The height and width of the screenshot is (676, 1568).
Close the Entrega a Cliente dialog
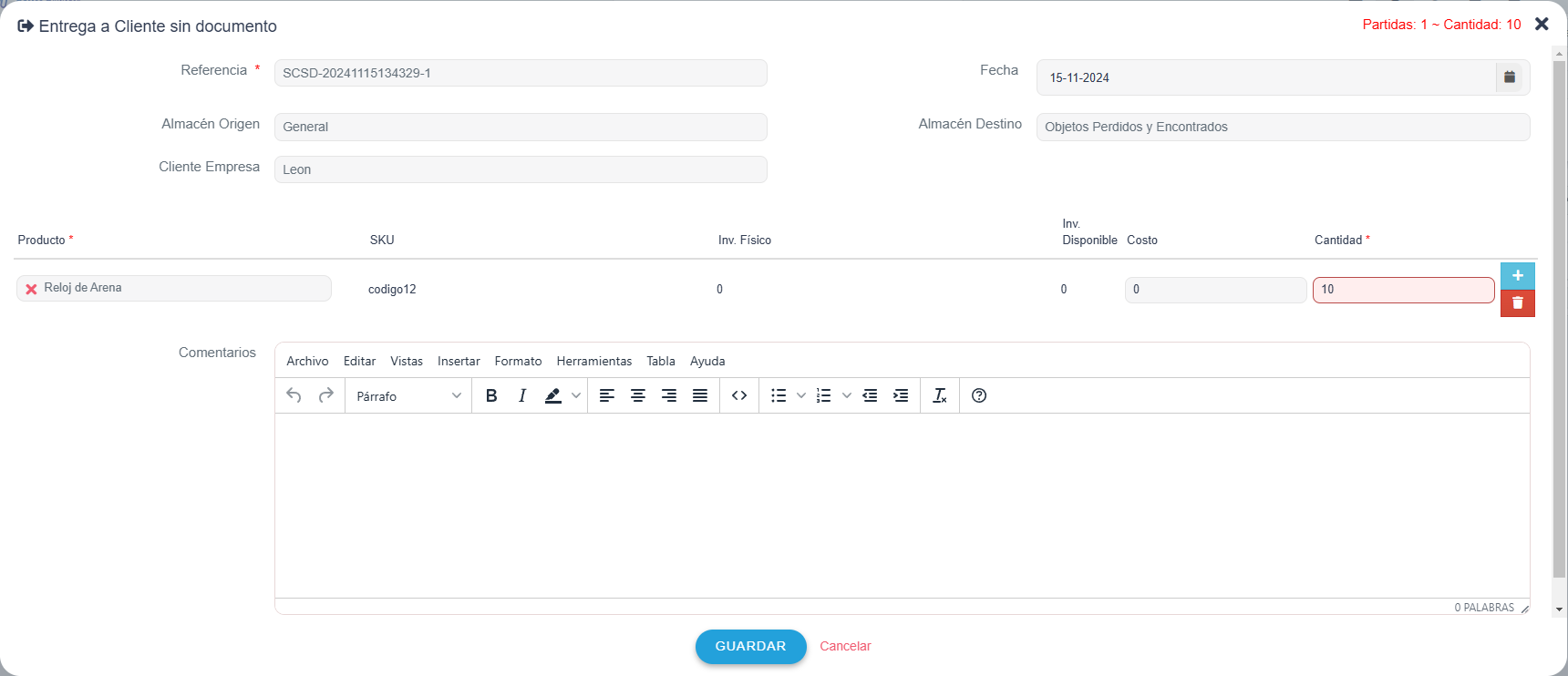[1542, 24]
